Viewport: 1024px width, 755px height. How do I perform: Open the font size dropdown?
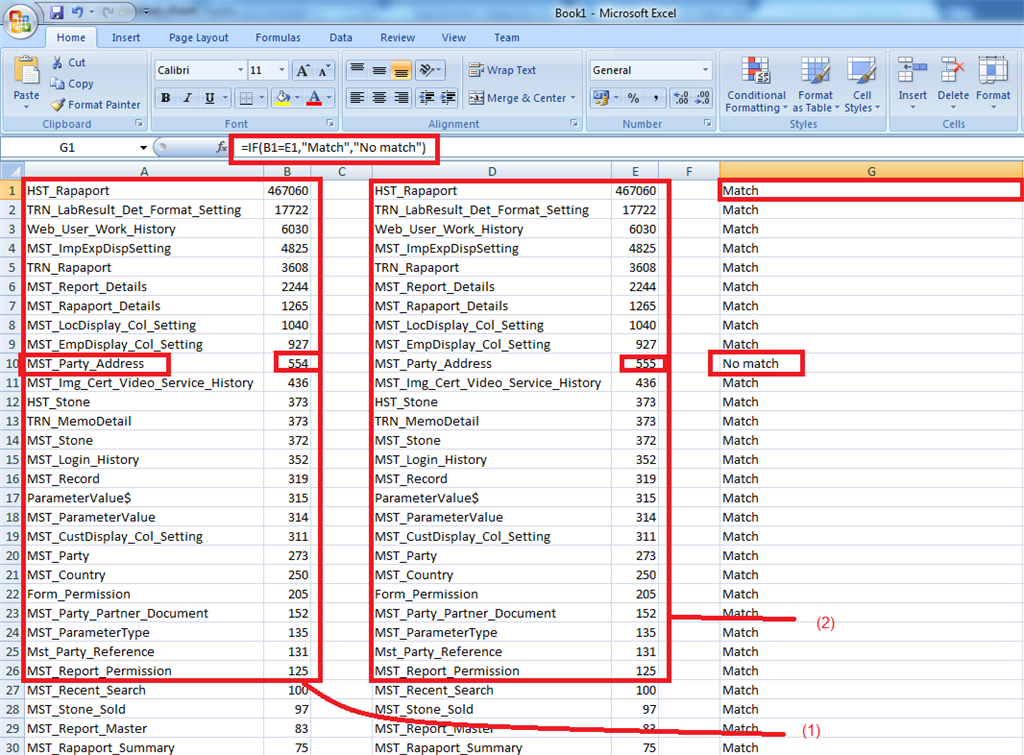tap(282, 70)
